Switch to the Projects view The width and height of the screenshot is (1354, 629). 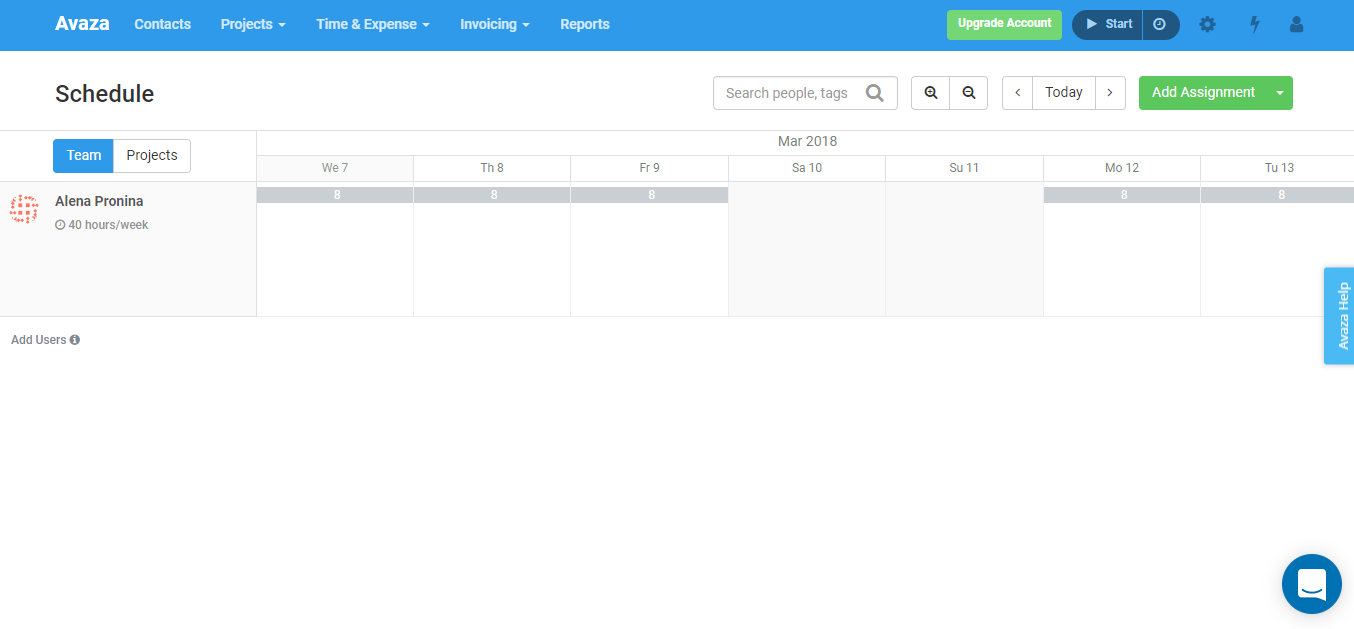(152, 155)
